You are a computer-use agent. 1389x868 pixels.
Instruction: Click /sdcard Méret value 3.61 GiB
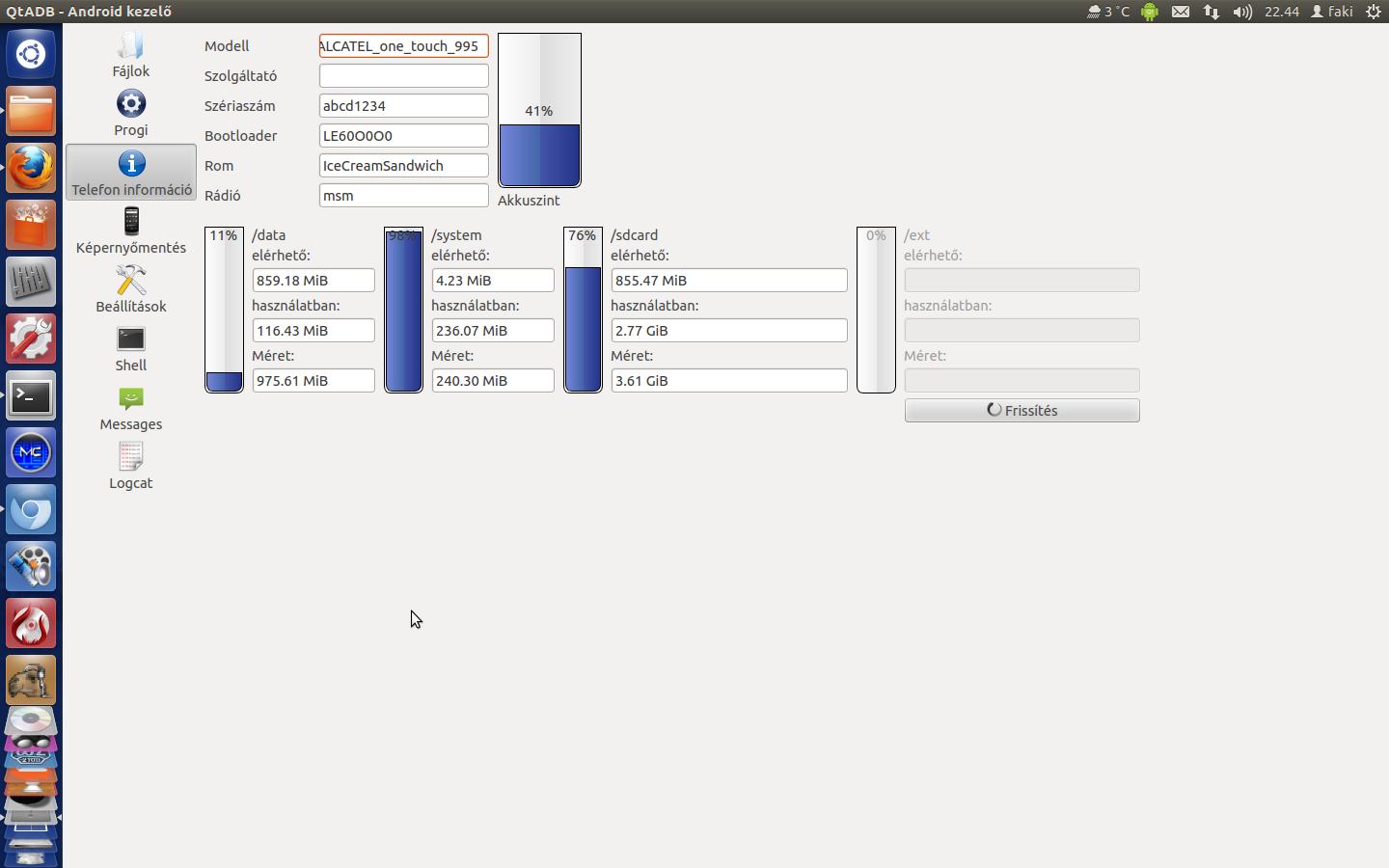point(729,381)
